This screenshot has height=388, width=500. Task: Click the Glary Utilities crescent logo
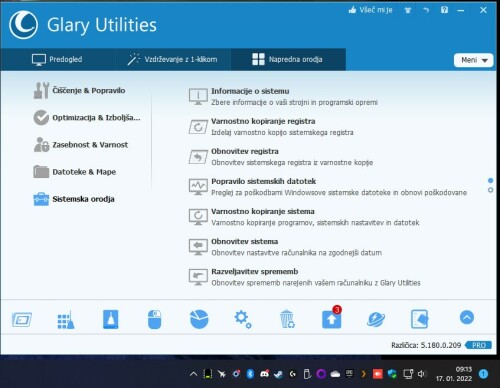(23, 25)
